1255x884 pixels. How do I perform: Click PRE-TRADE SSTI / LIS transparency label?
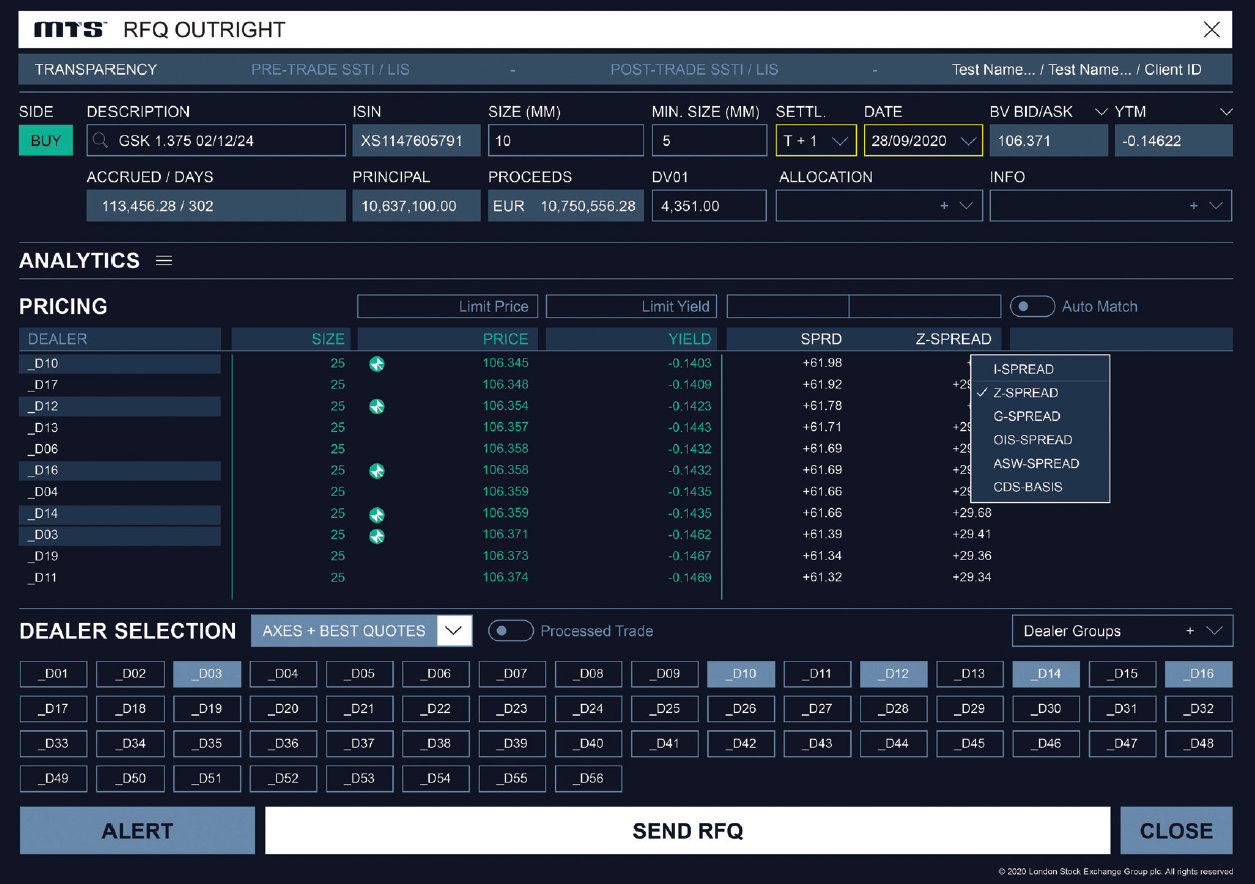coord(330,70)
